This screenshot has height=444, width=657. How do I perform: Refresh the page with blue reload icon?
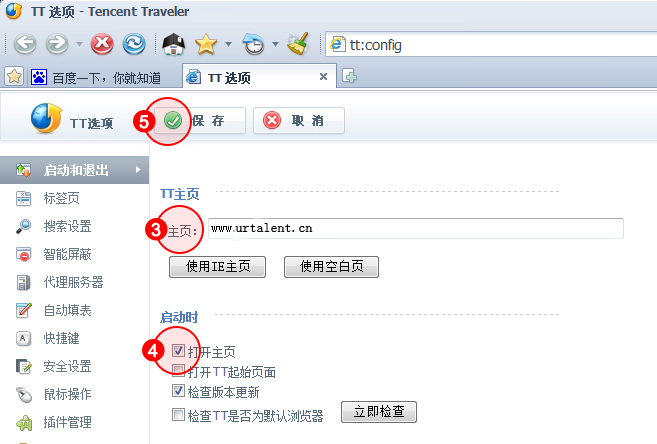click(x=134, y=44)
